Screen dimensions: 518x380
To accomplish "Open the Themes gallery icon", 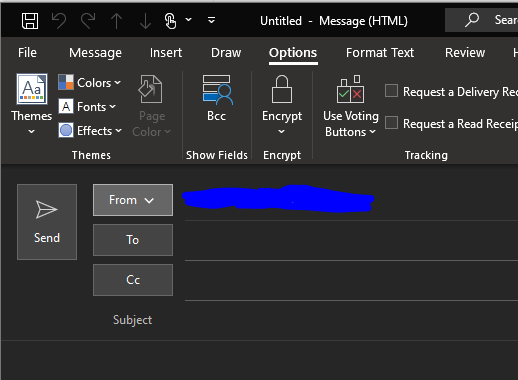I will coord(32,89).
